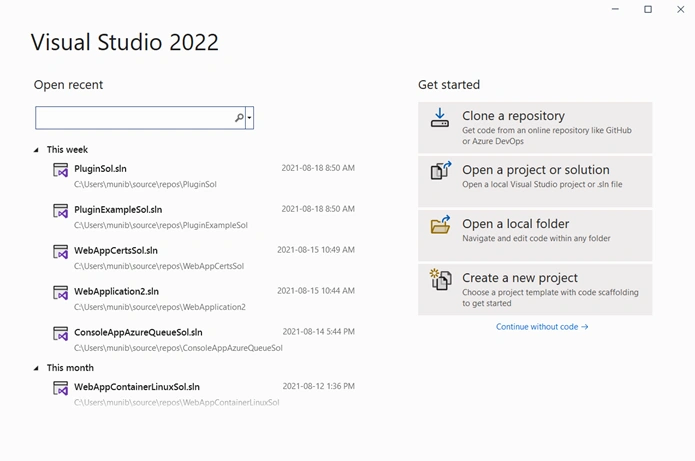
Task: Open WebAppCertsSol.sln from recent list
Action: [116, 250]
